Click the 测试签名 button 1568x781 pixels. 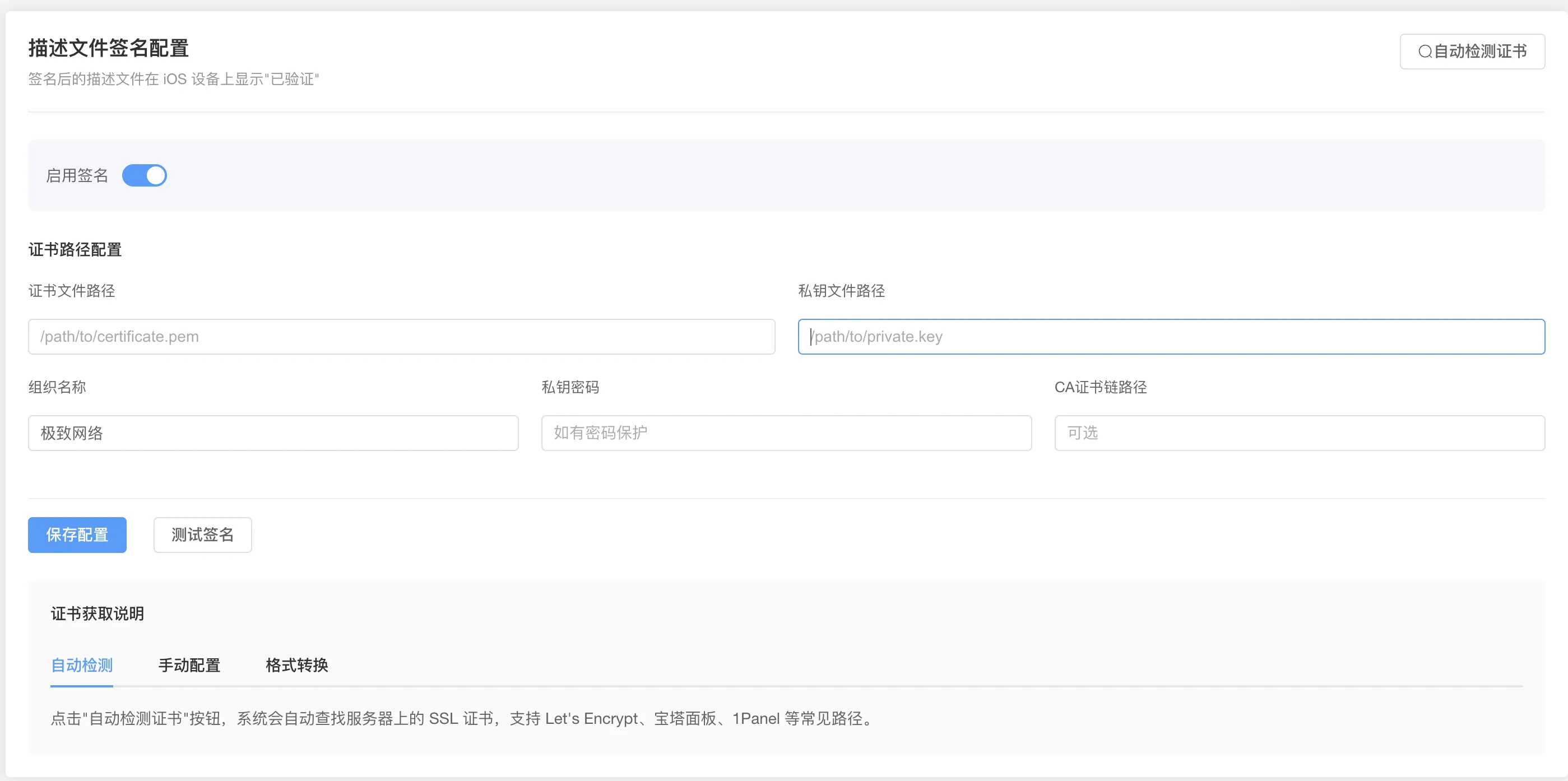coord(203,535)
